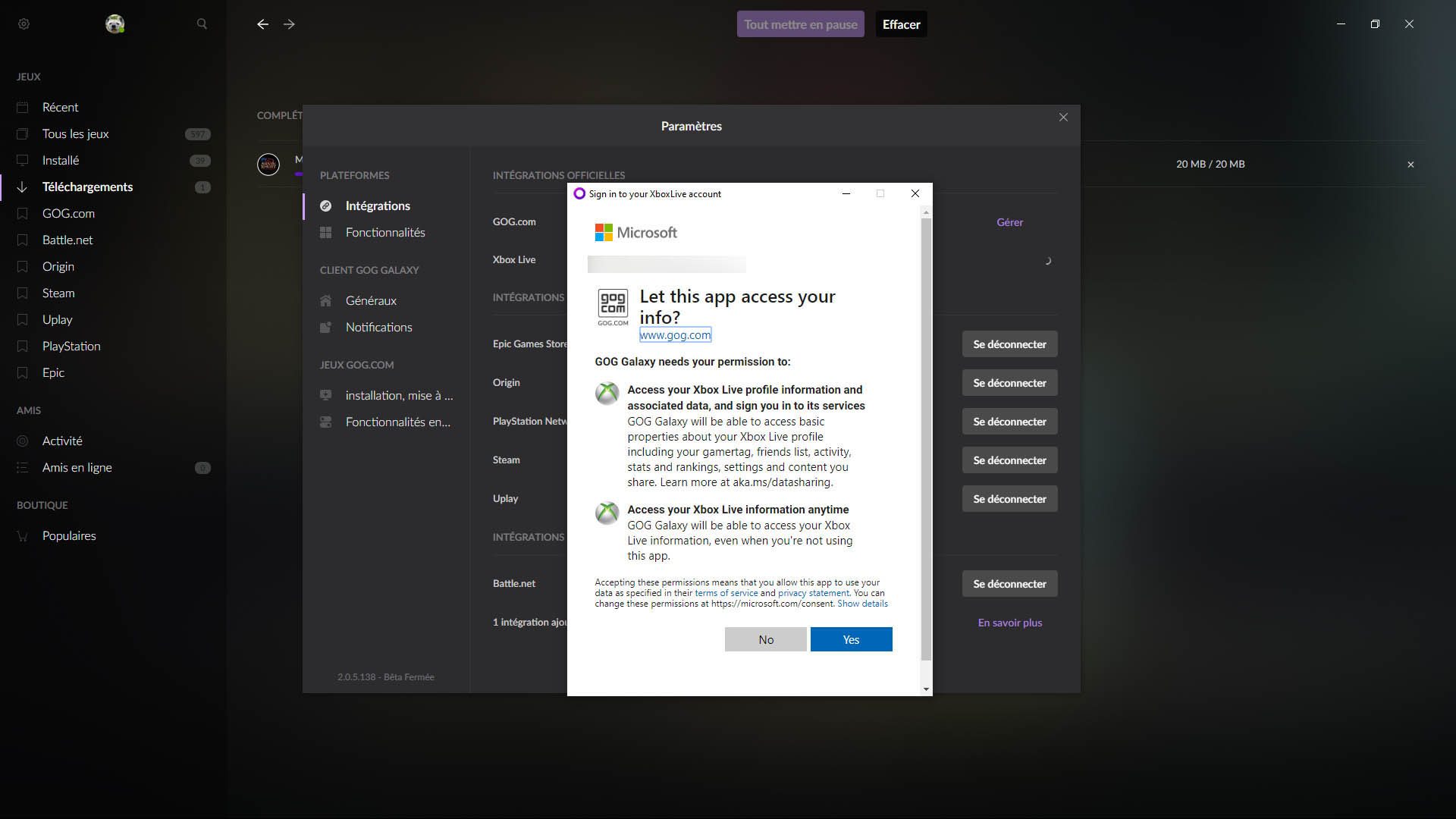The image size is (1456, 819).
Task: Click the purple circle sign-in window icon
Action: [579, 193]
